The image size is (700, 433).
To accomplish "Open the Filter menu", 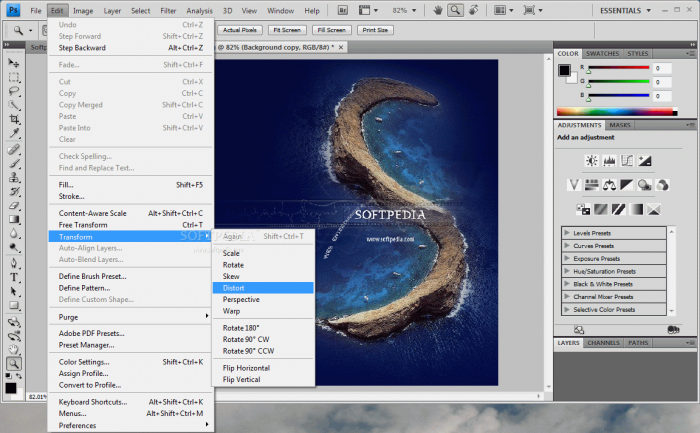I will (x=168, y=10).
